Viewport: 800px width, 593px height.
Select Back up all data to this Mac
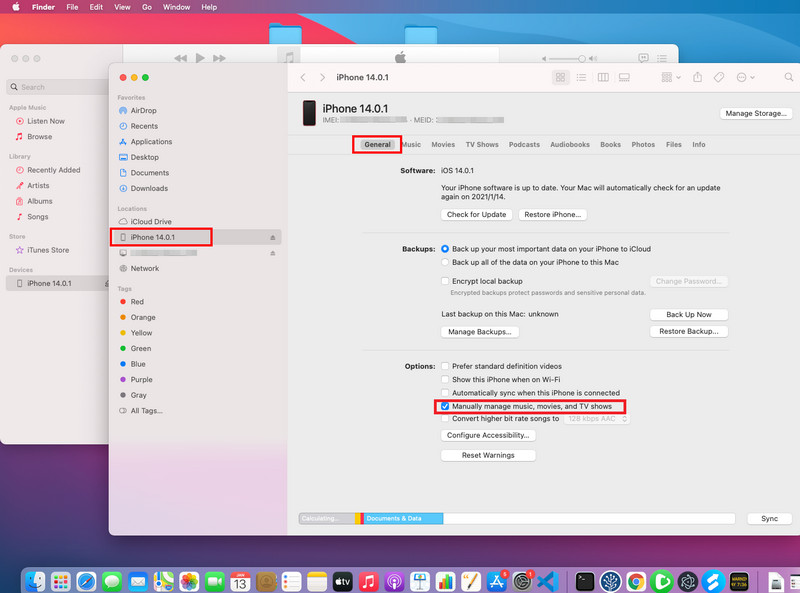tap(446, 262)
